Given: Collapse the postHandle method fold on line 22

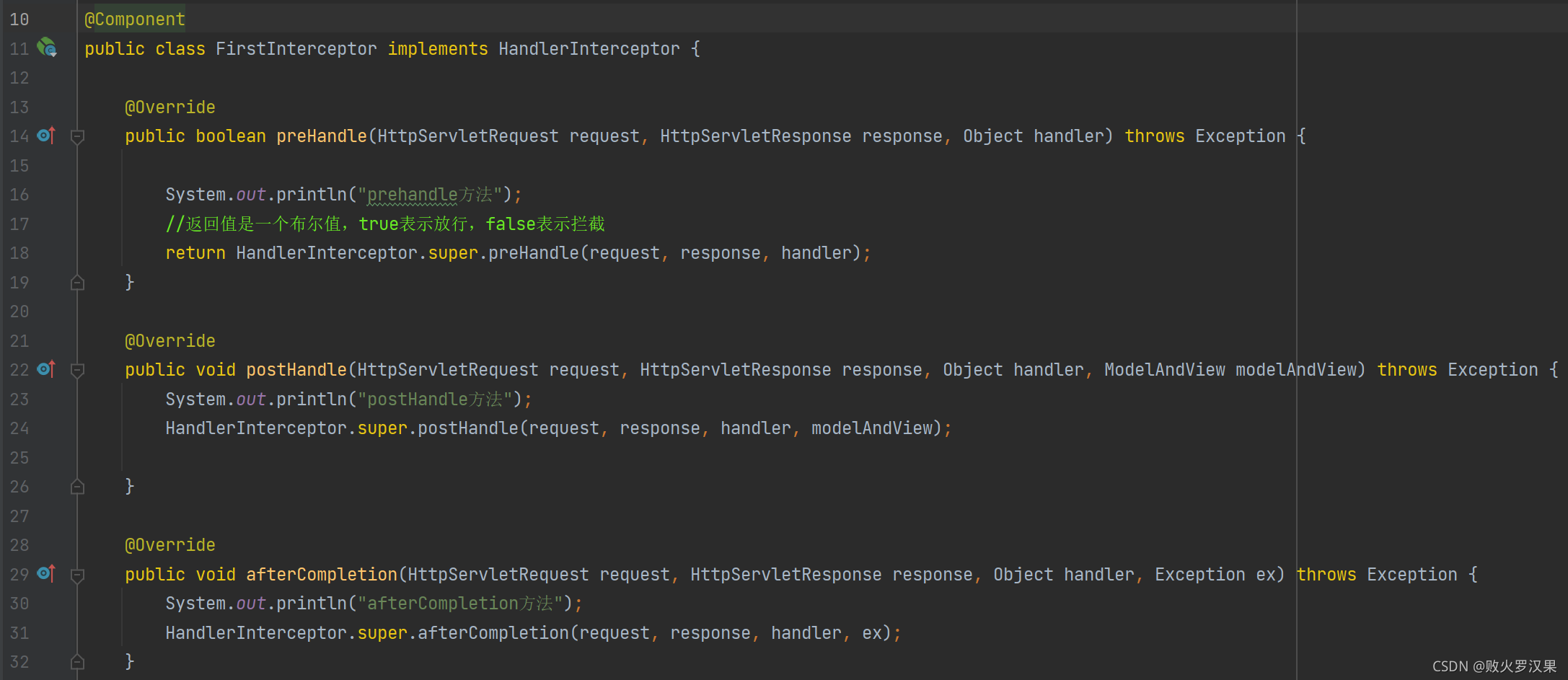Looking at the screenshot, I should [78, 370].
